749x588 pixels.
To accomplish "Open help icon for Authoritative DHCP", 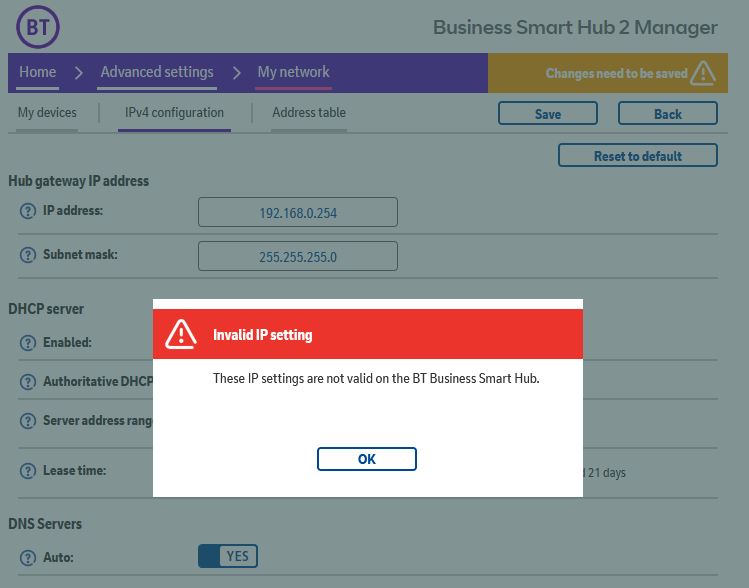I will click(28, 382).
